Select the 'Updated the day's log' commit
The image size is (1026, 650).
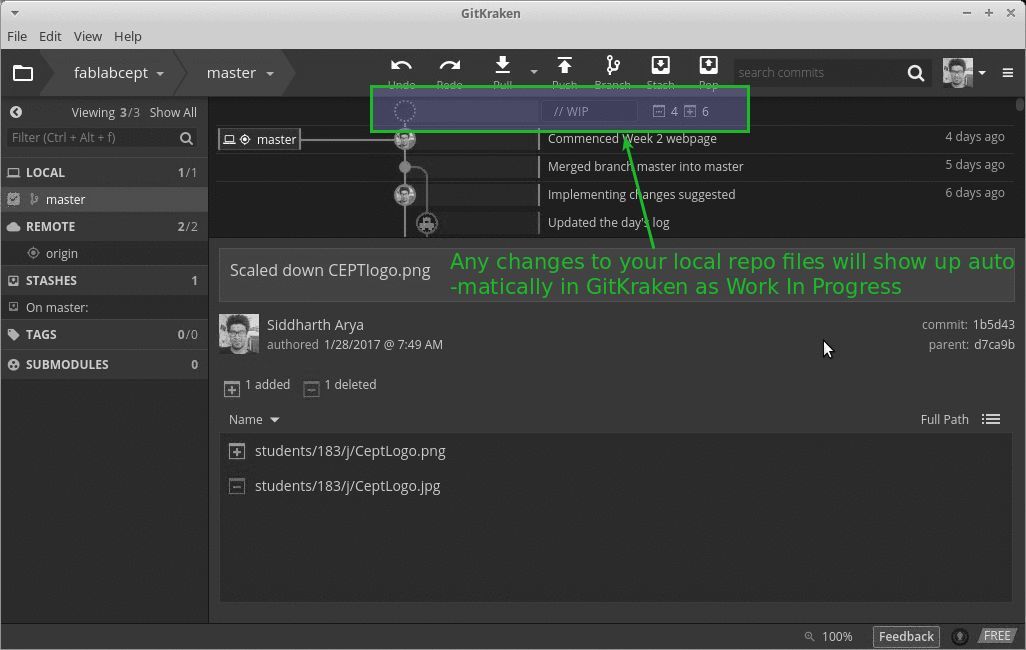pyautogui.click(x=609, y=223)
